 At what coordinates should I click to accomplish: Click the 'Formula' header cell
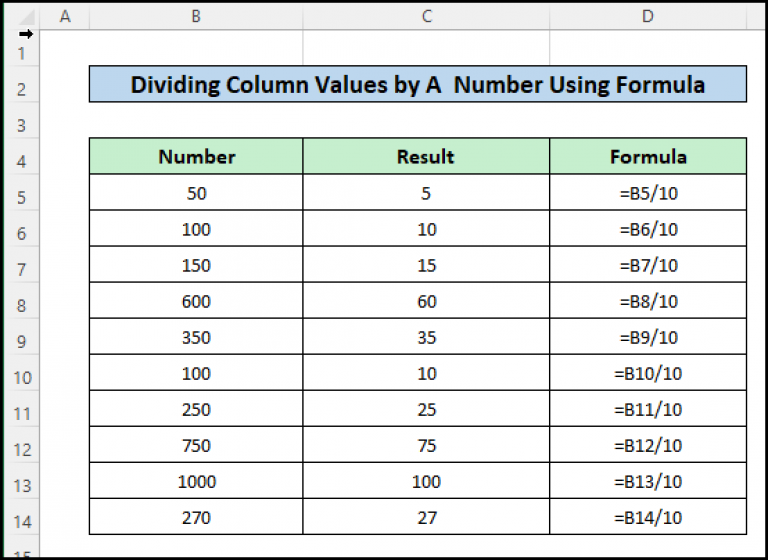pos(648,156)
